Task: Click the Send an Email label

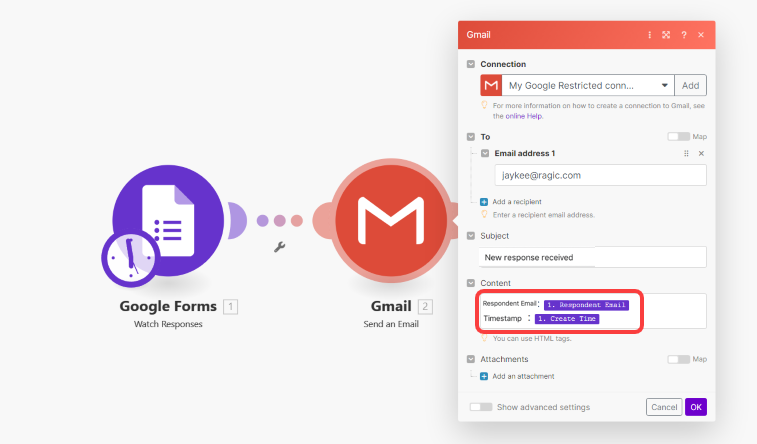Action: [x=391, y=324]
